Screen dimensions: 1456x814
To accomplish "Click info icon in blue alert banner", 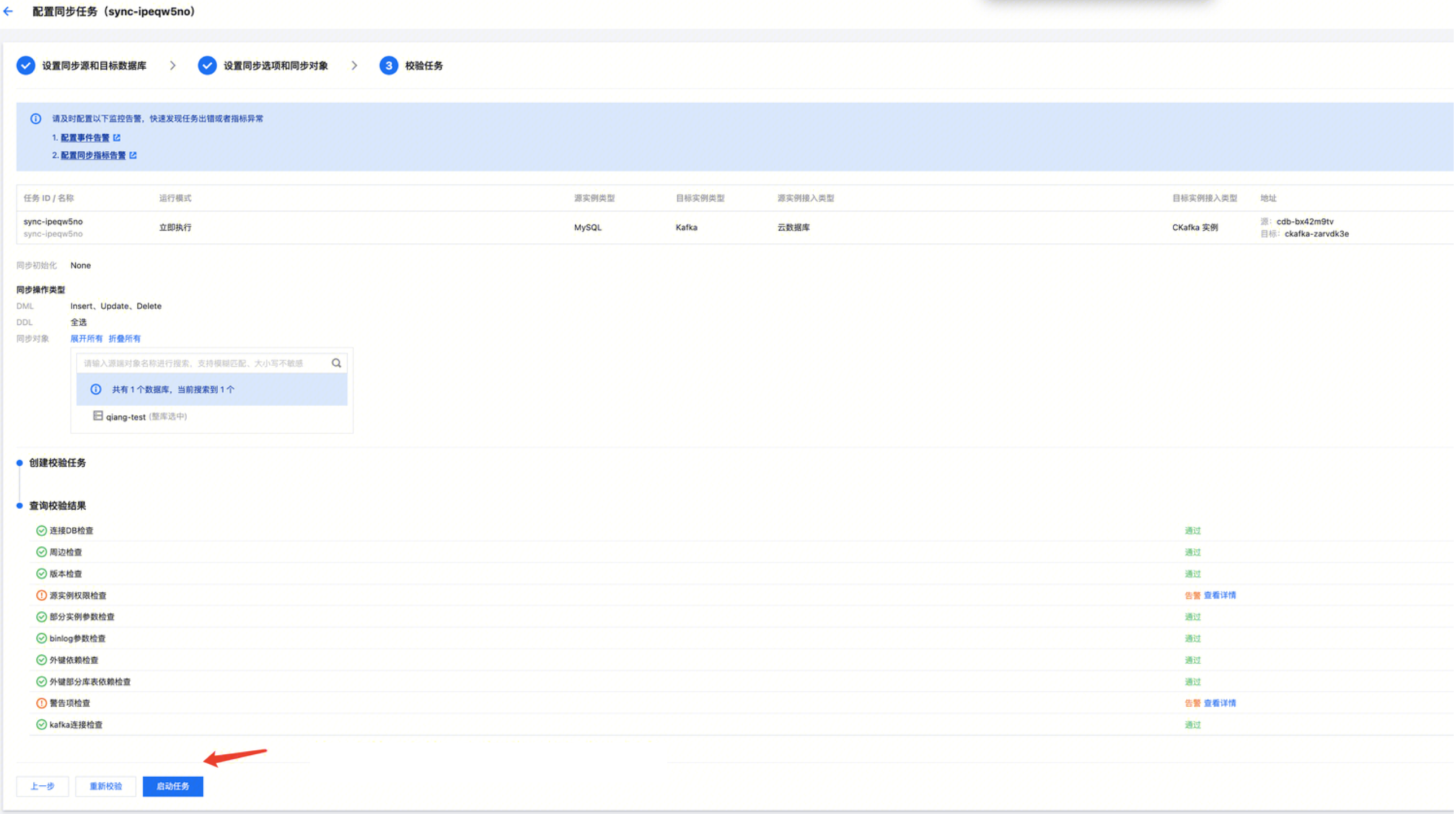I will (36, 119).
